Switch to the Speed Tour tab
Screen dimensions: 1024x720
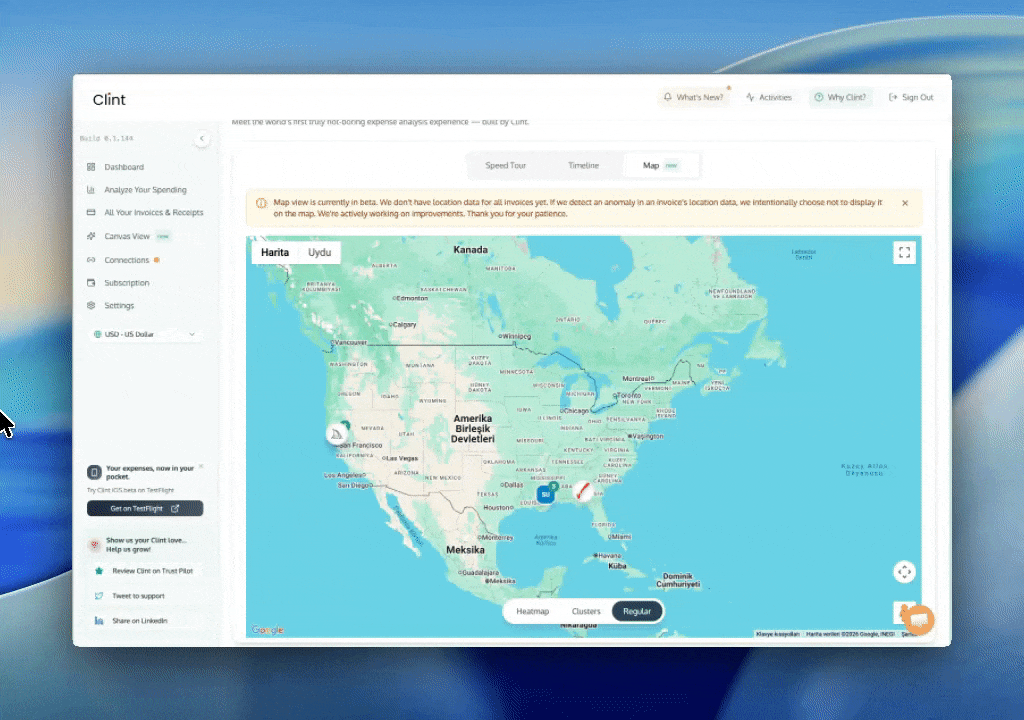pos(506,165)
